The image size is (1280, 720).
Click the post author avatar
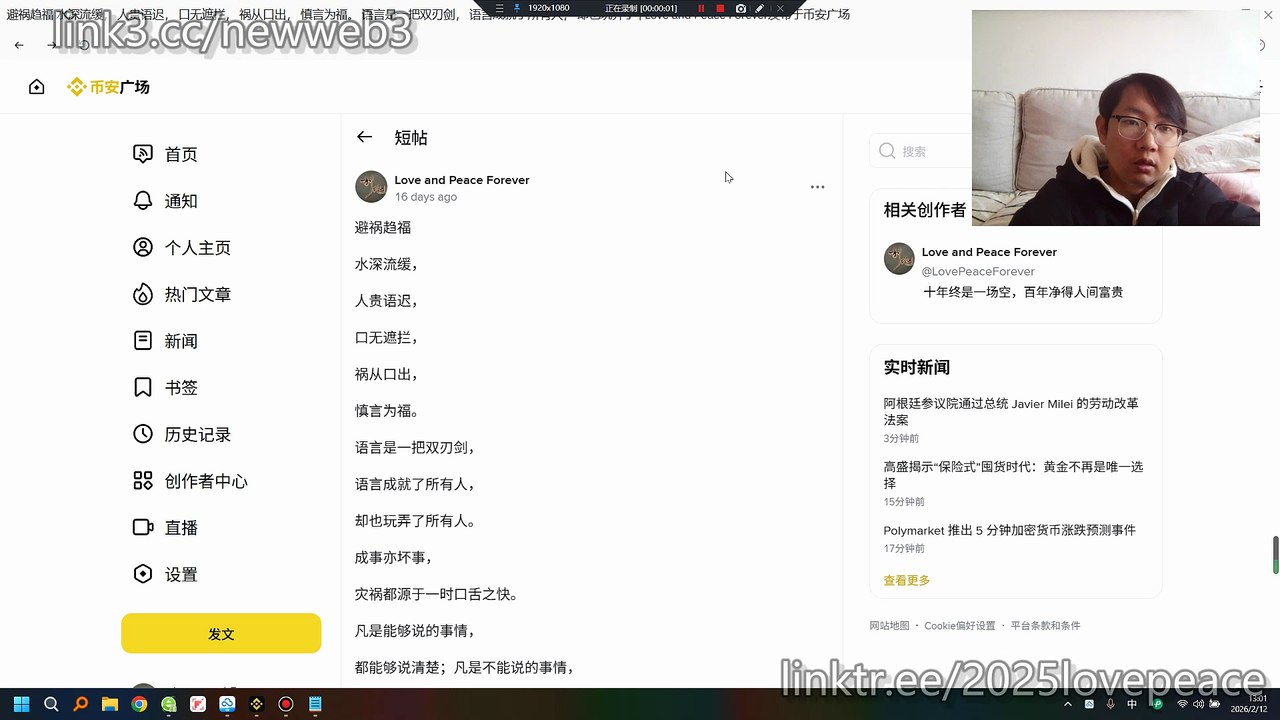[371, 187]
